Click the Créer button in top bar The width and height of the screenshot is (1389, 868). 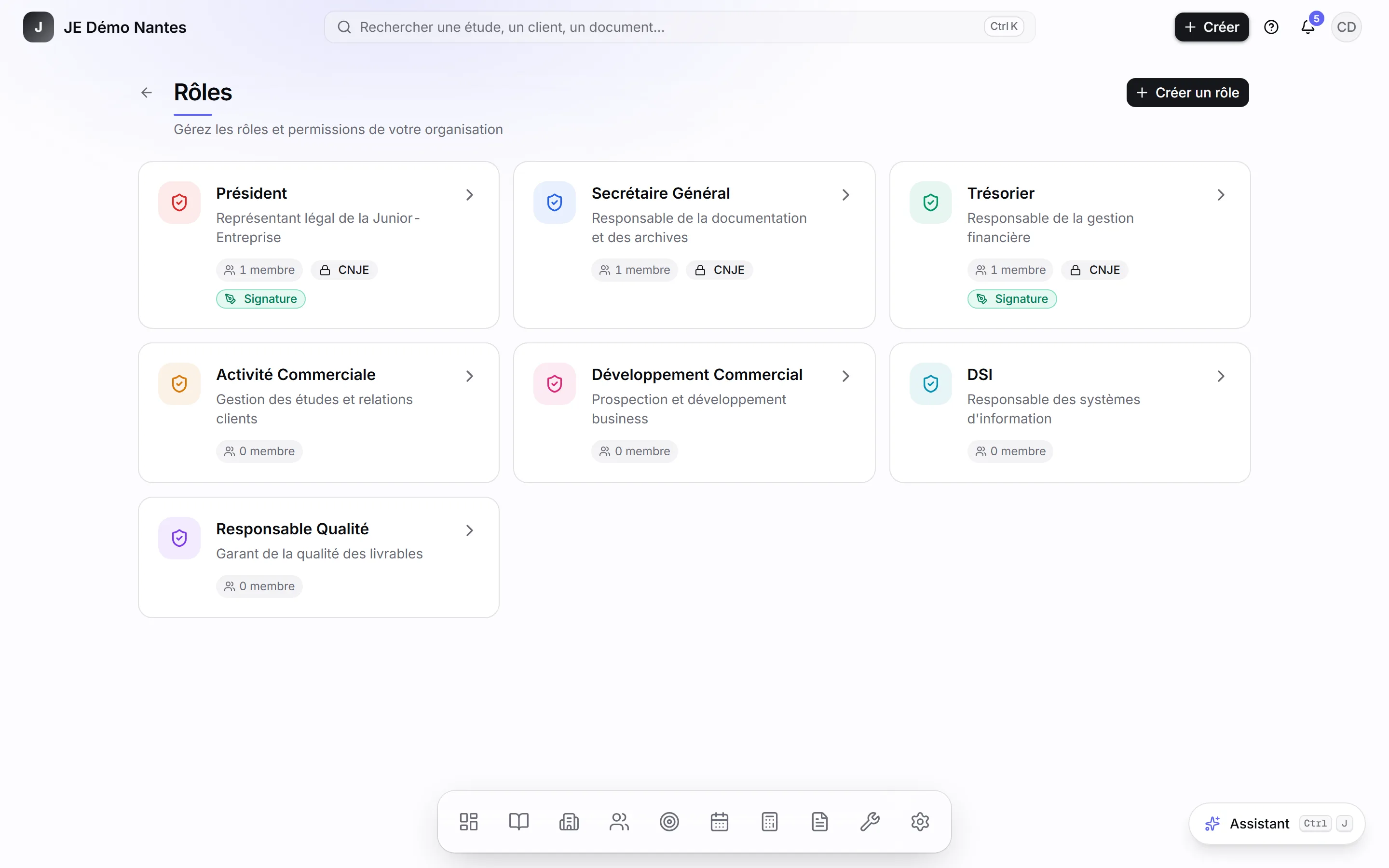[x=1212, y=27]
